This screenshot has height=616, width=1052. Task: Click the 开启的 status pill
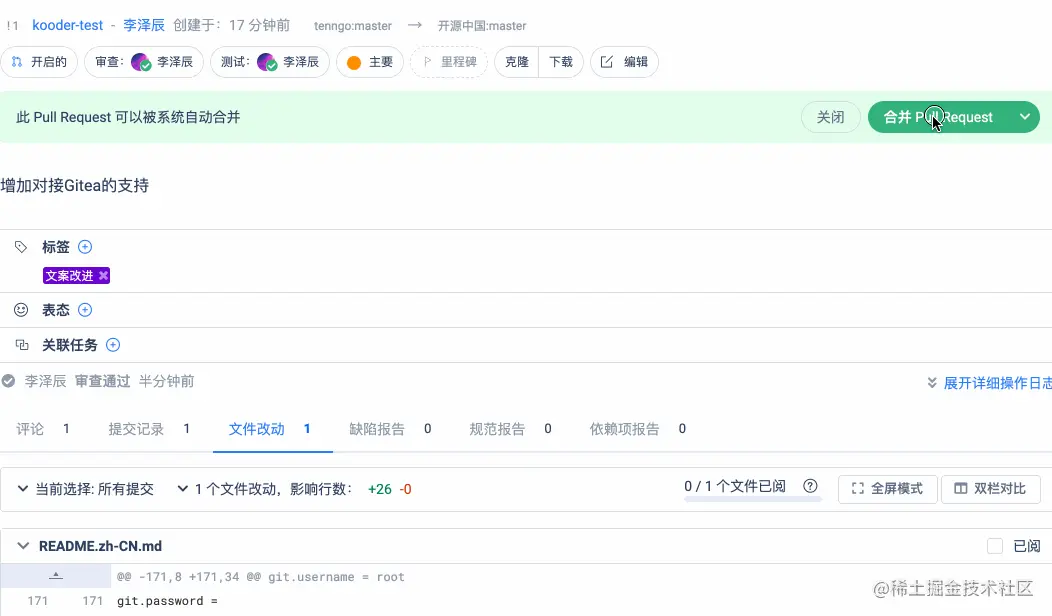click(39, 62)
